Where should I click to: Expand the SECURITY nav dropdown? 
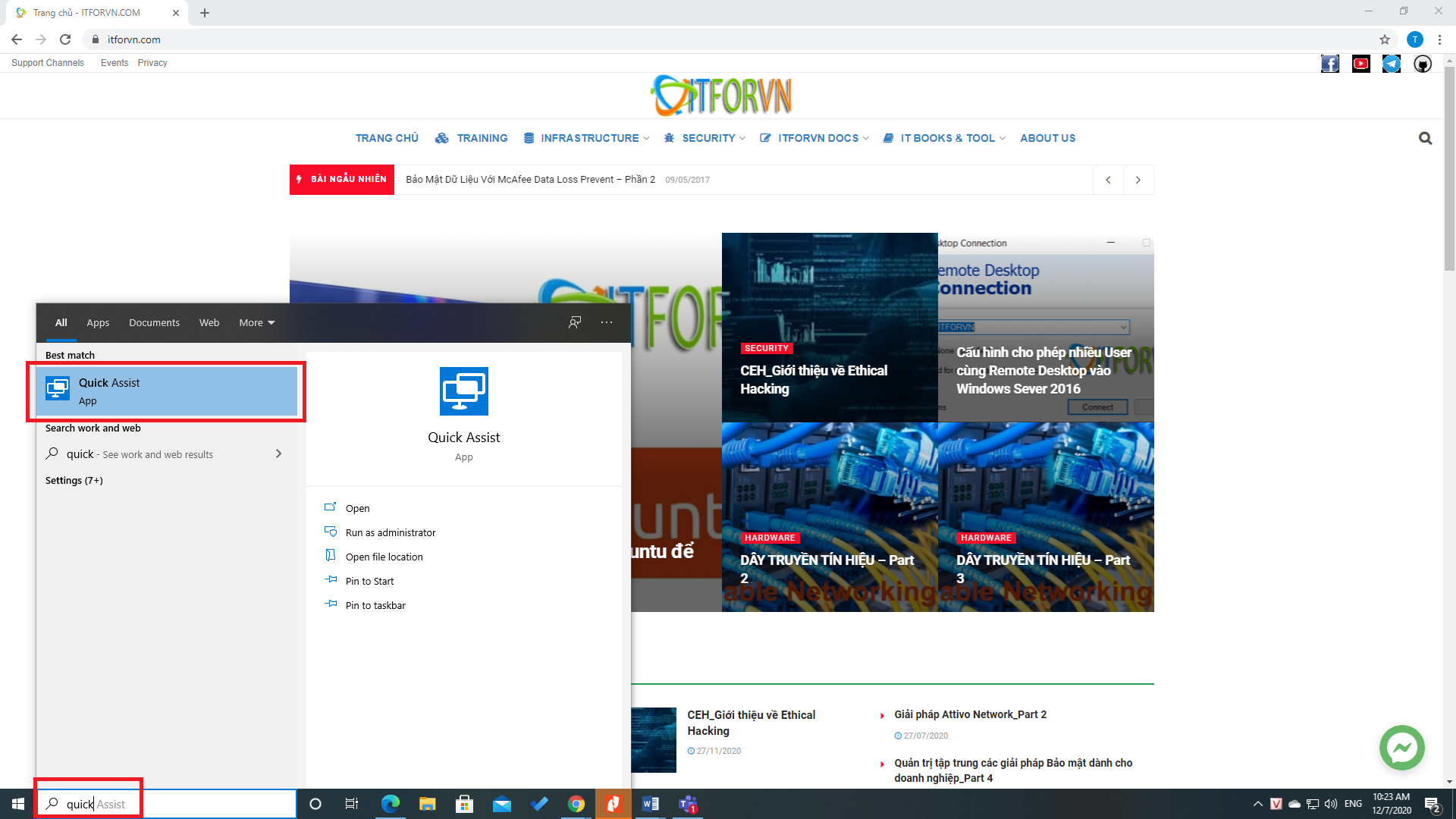pyautogui.click(x=707, y=138)
